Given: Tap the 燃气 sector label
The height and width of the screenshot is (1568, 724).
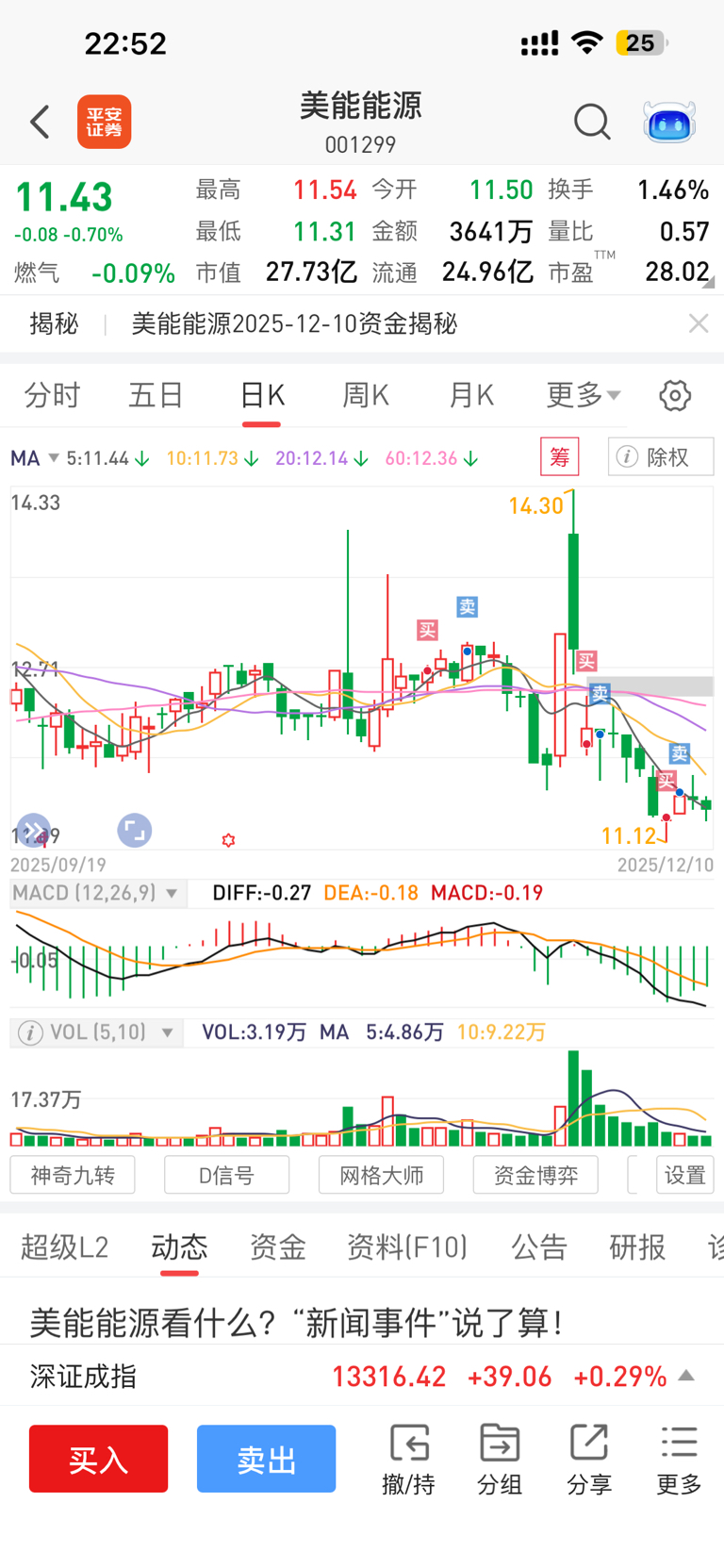Looking at the screenshot, I should (x=37, y=273).
